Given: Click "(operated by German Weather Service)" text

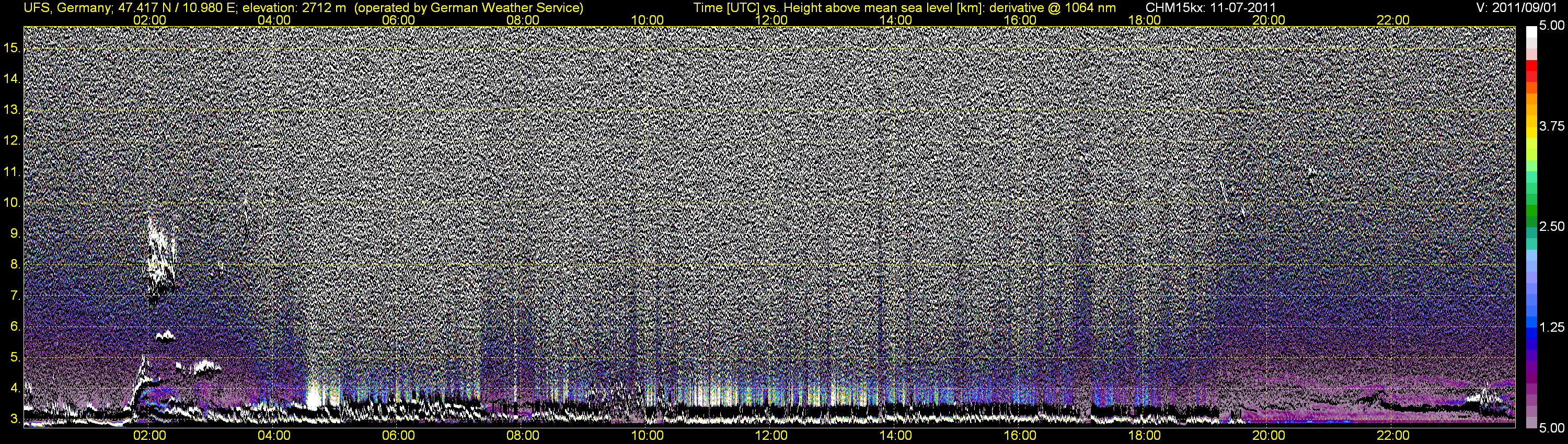Looking at the screenshot, I should 469,7.
